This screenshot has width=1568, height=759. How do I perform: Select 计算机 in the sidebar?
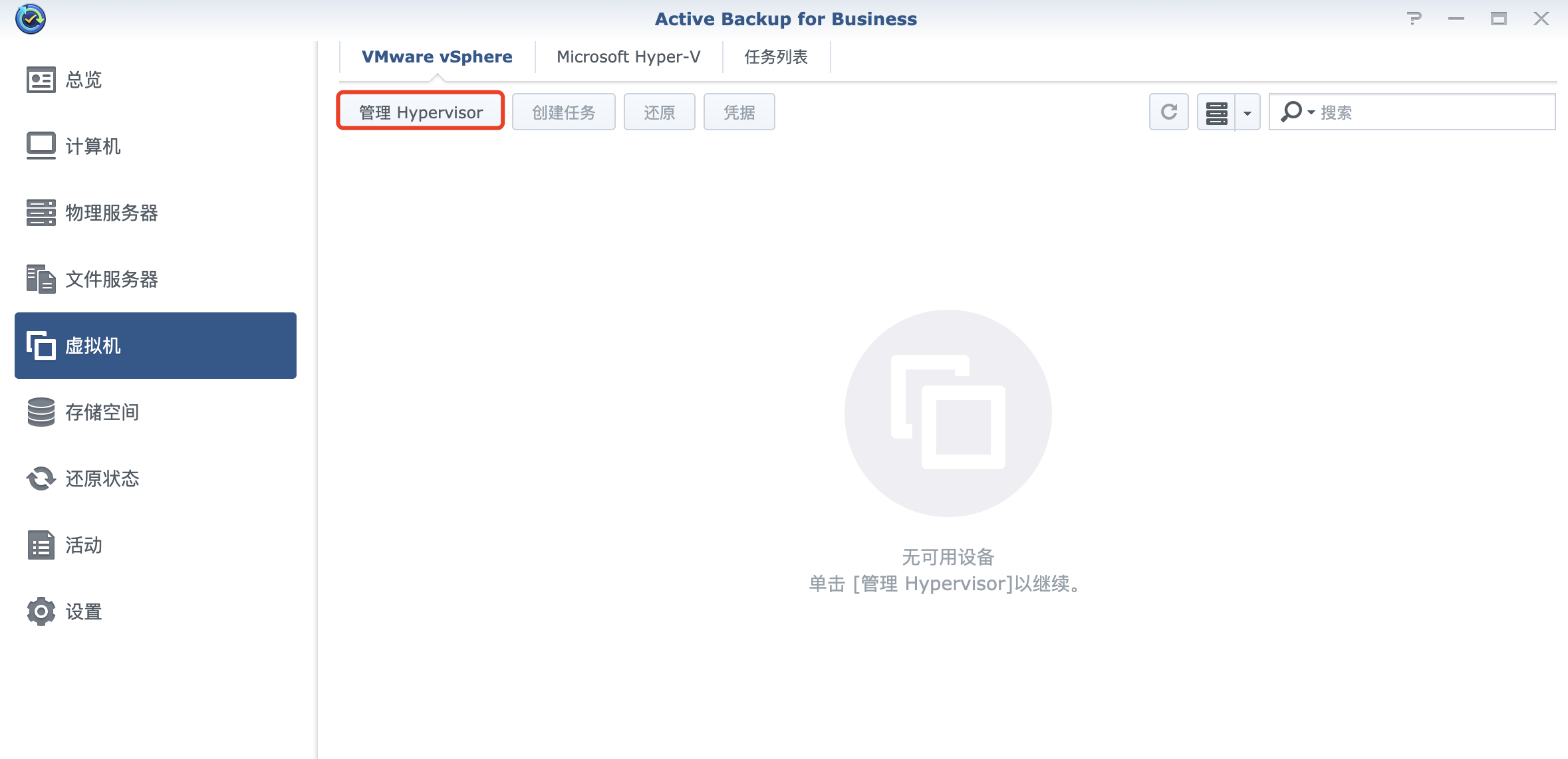92,146
